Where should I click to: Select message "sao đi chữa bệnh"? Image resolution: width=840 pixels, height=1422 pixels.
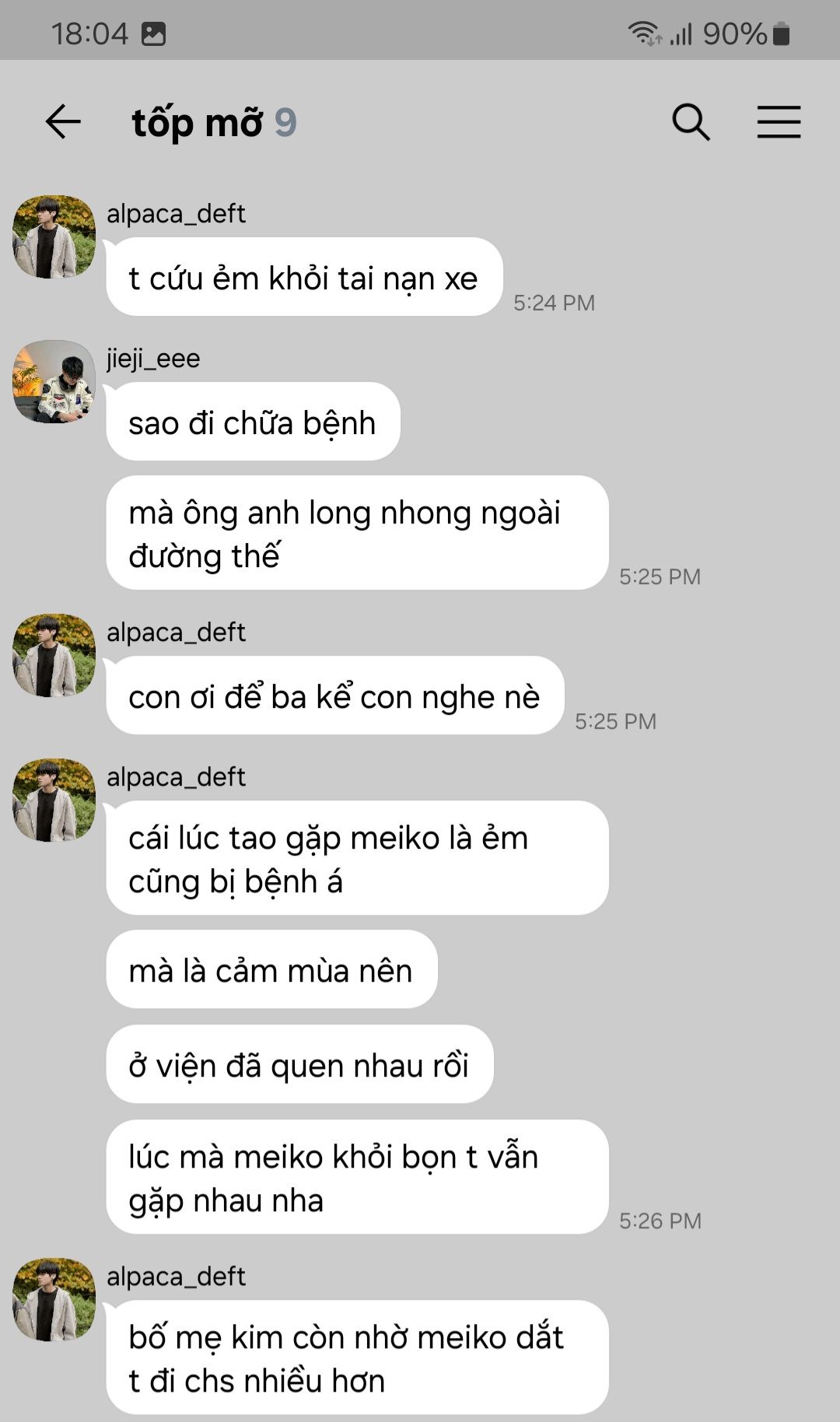coord(253,422)
